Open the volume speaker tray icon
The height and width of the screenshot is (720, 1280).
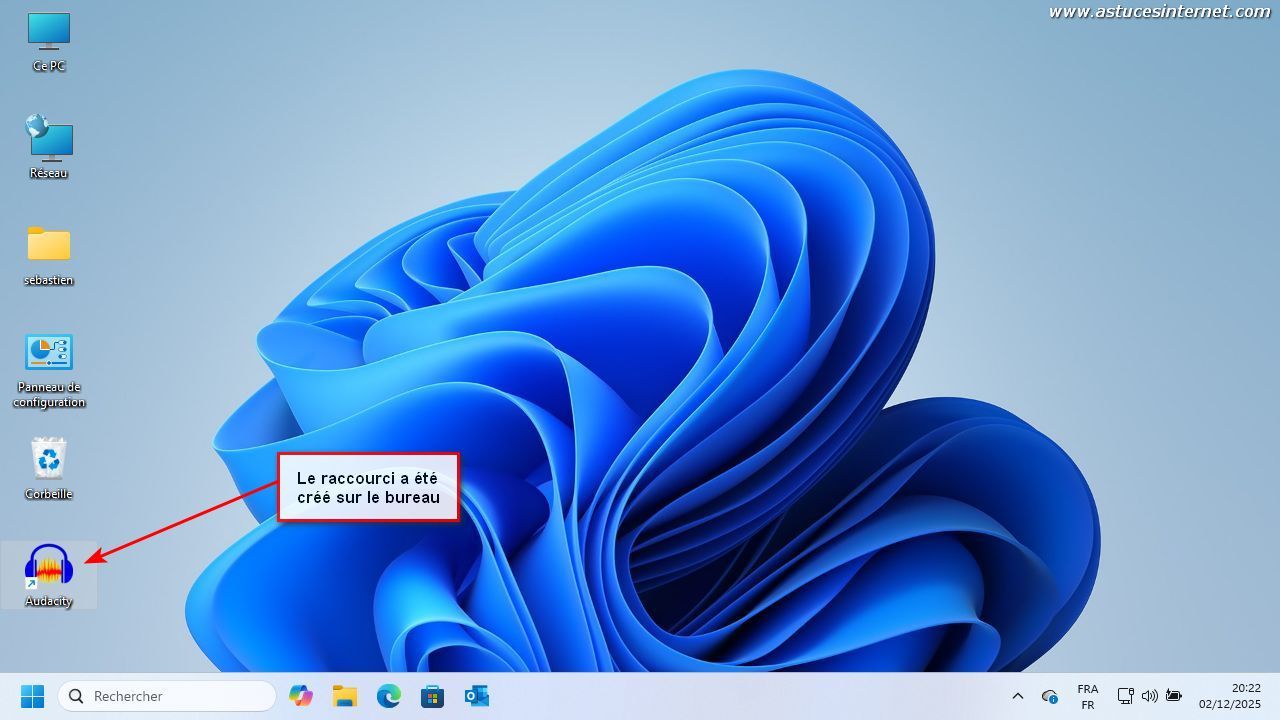point(1149,696)
